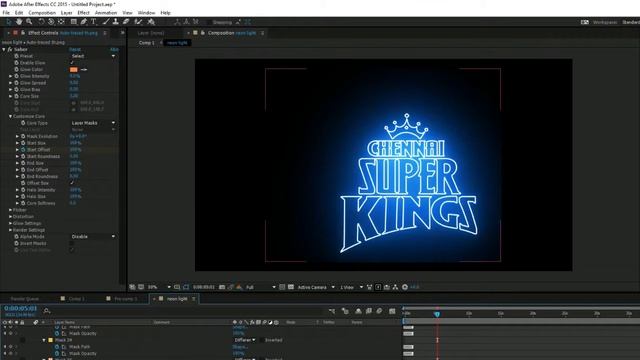
Task: Open the Composition Flowchart icon in viewer footer
Action: [x=395, y=287]
